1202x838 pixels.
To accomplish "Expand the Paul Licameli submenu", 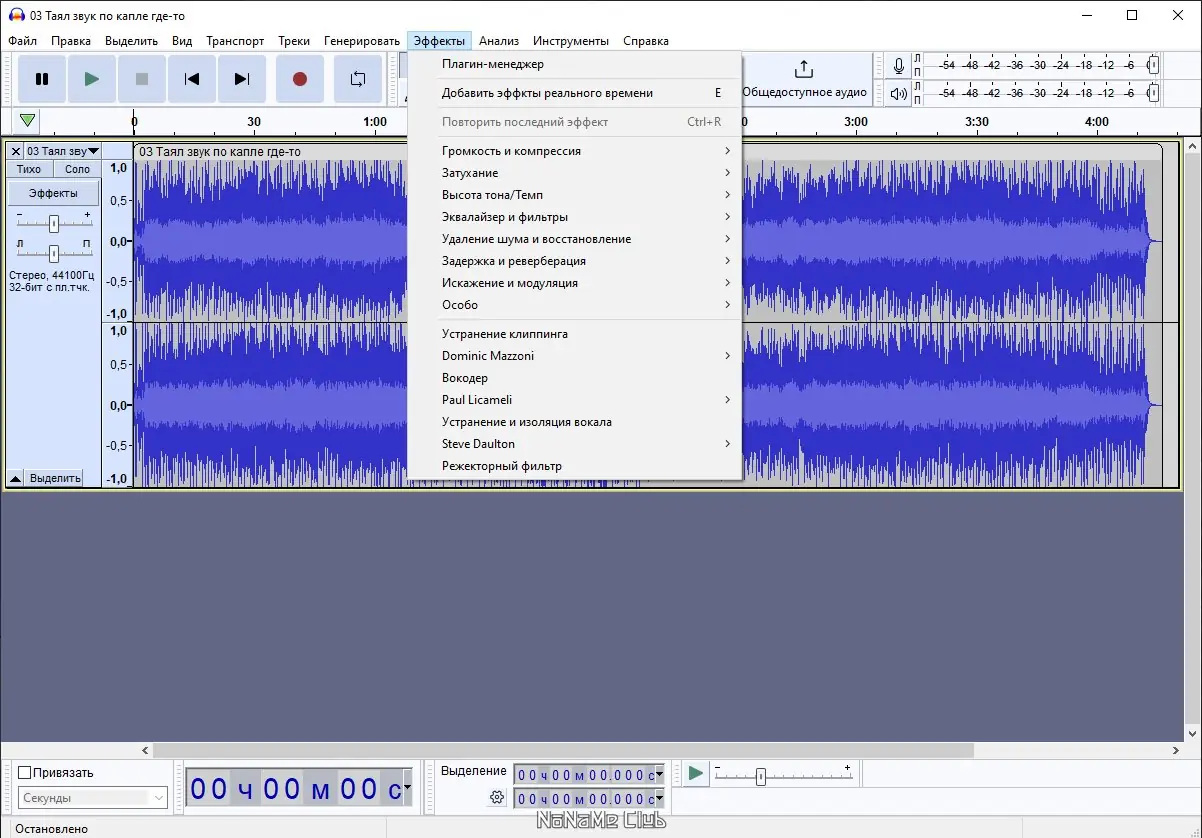I will 575,400.
